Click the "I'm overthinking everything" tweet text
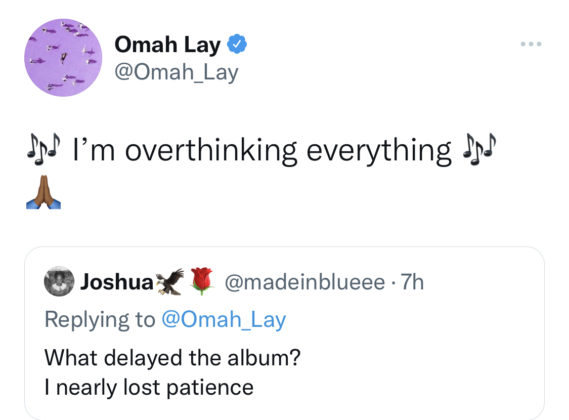Viewport: 569px width, 420px height. pyautogui.click(x=263, y=150)
